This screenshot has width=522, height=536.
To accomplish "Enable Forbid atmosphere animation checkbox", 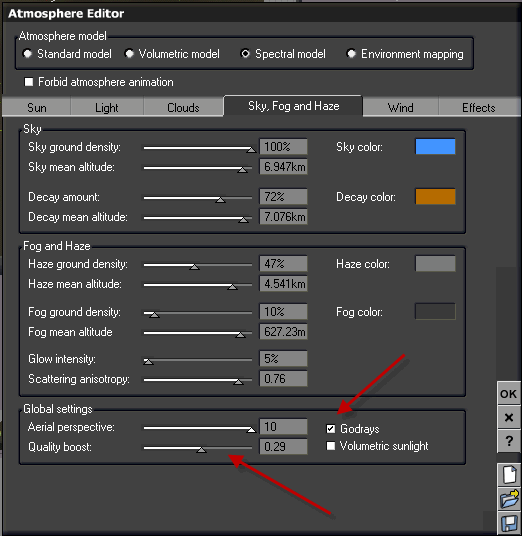I will coord(29,82).
